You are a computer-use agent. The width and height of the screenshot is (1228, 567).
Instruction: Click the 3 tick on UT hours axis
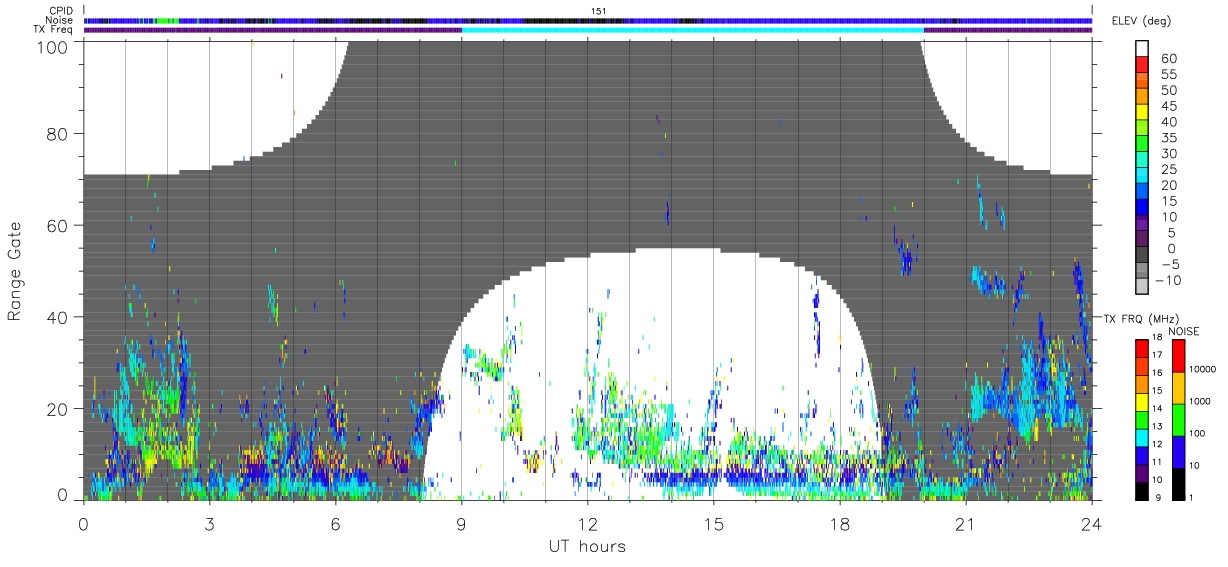pyautogui.click(x=209, y=523)
